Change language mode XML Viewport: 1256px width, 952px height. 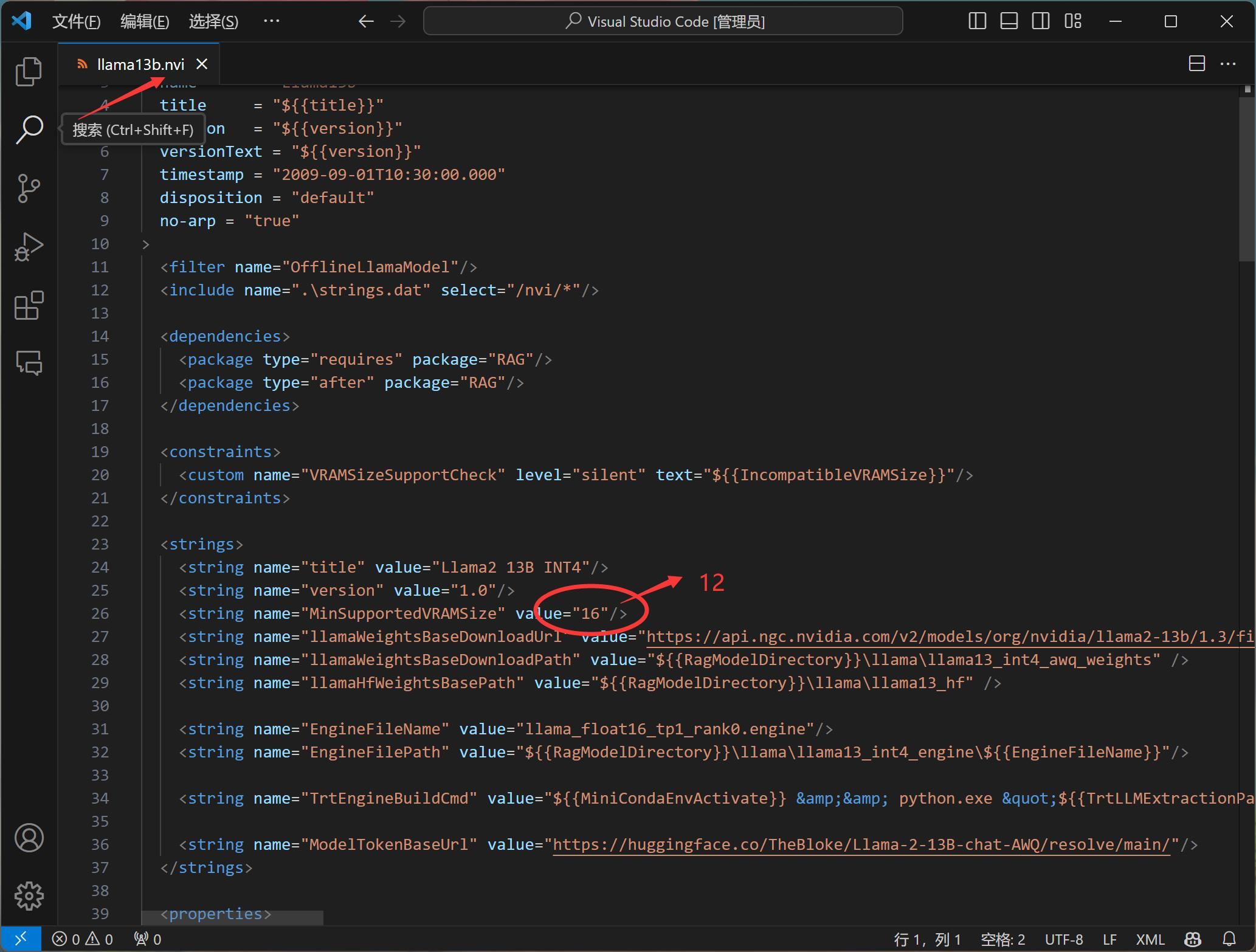(x=1150, y=939)
